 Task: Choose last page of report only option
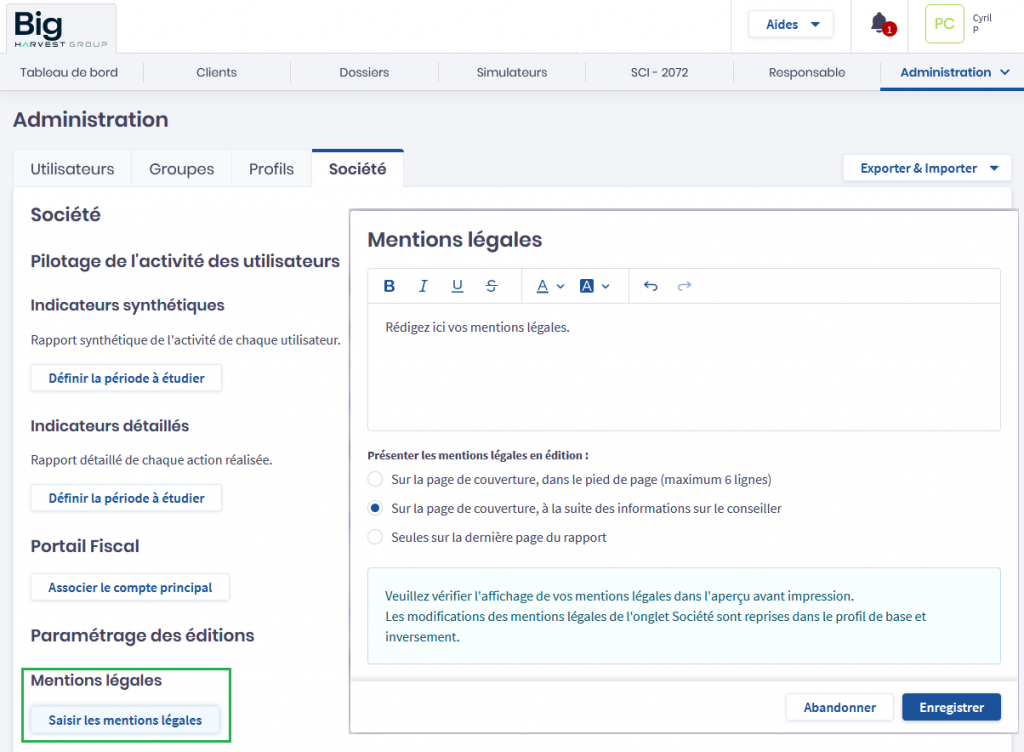(375, 537)
